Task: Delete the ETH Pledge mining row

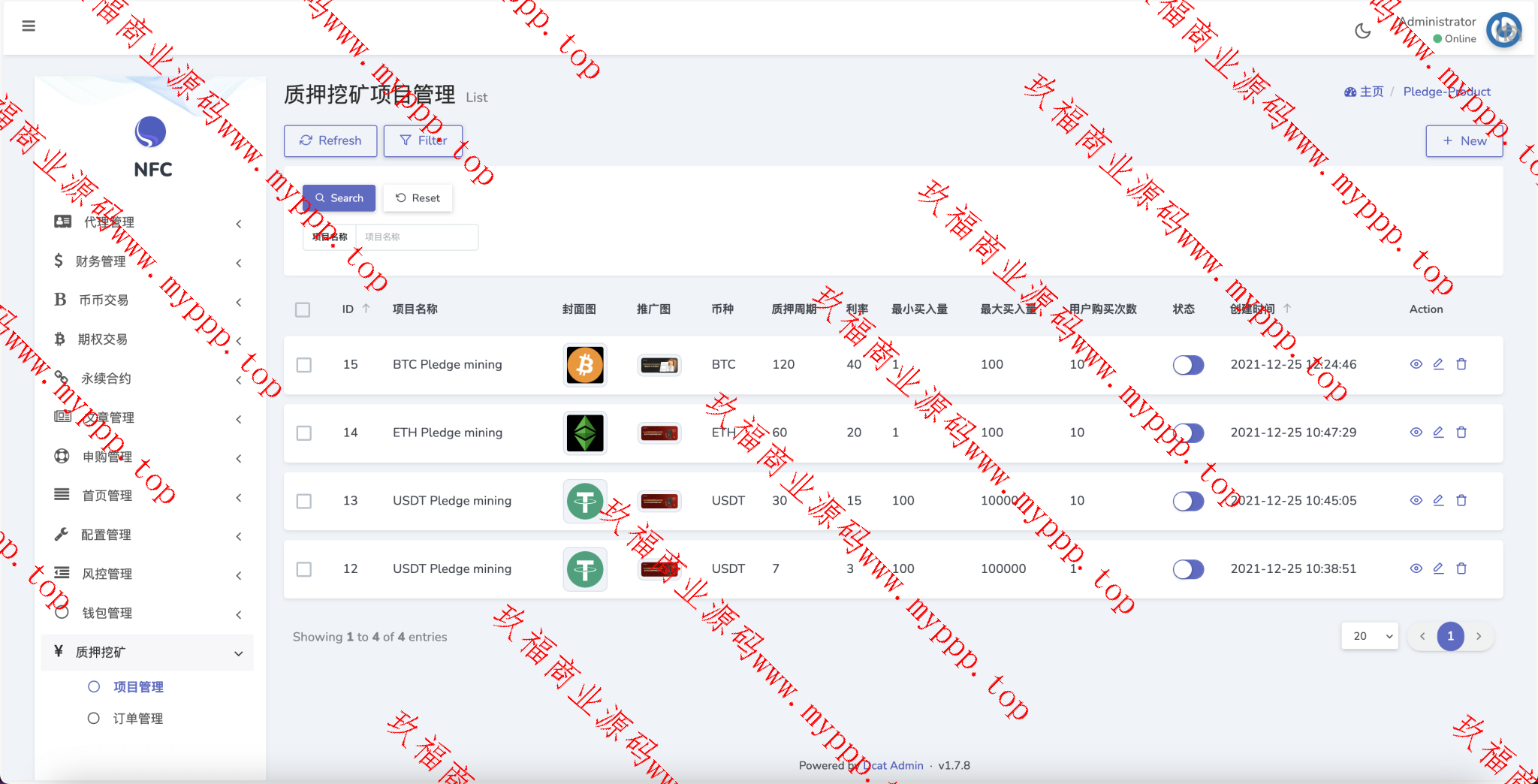Action: 1461,433
